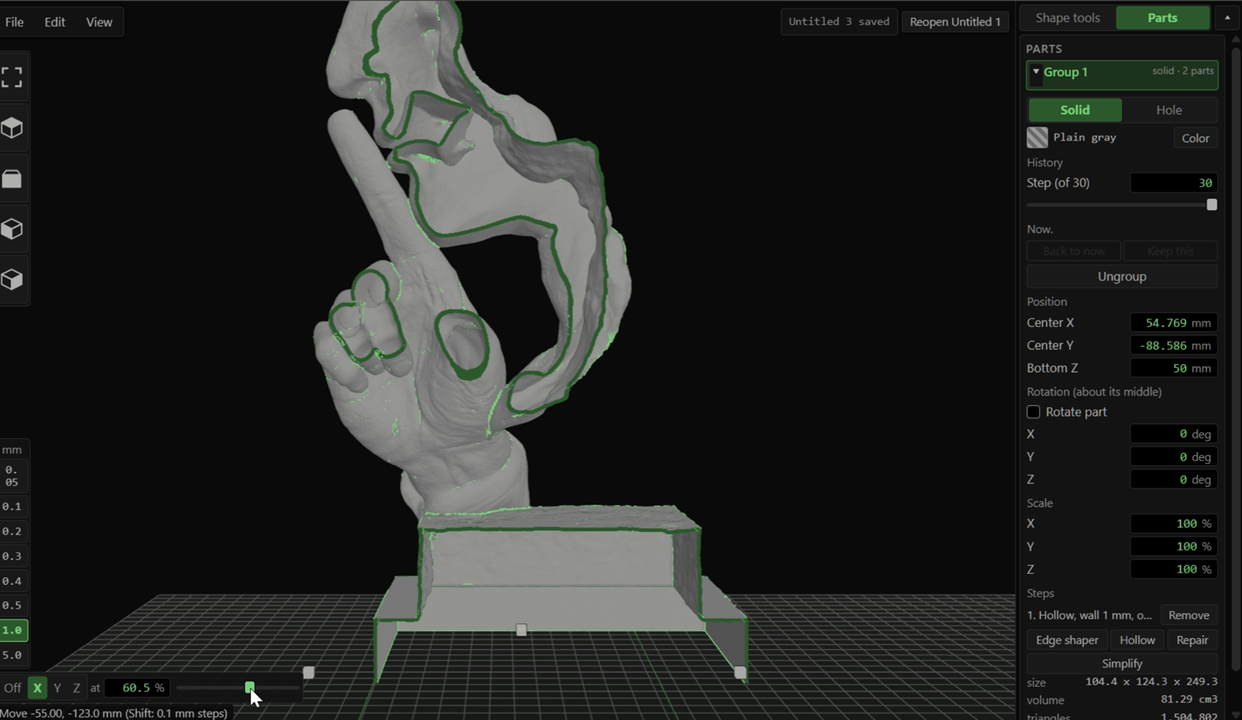Open the Edge shaper tool
The width and height of the screenshot is (1242, 720).
1067,640
